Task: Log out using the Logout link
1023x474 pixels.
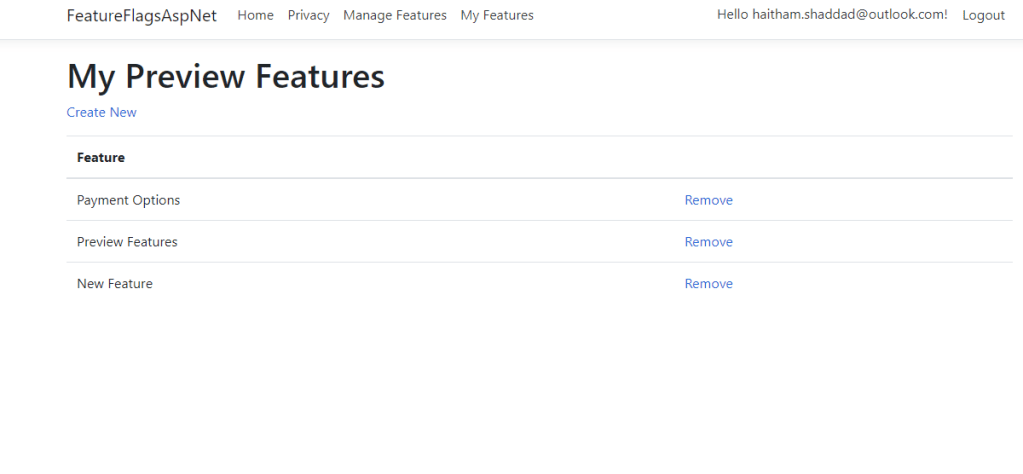Action: [x=983, y=16]
